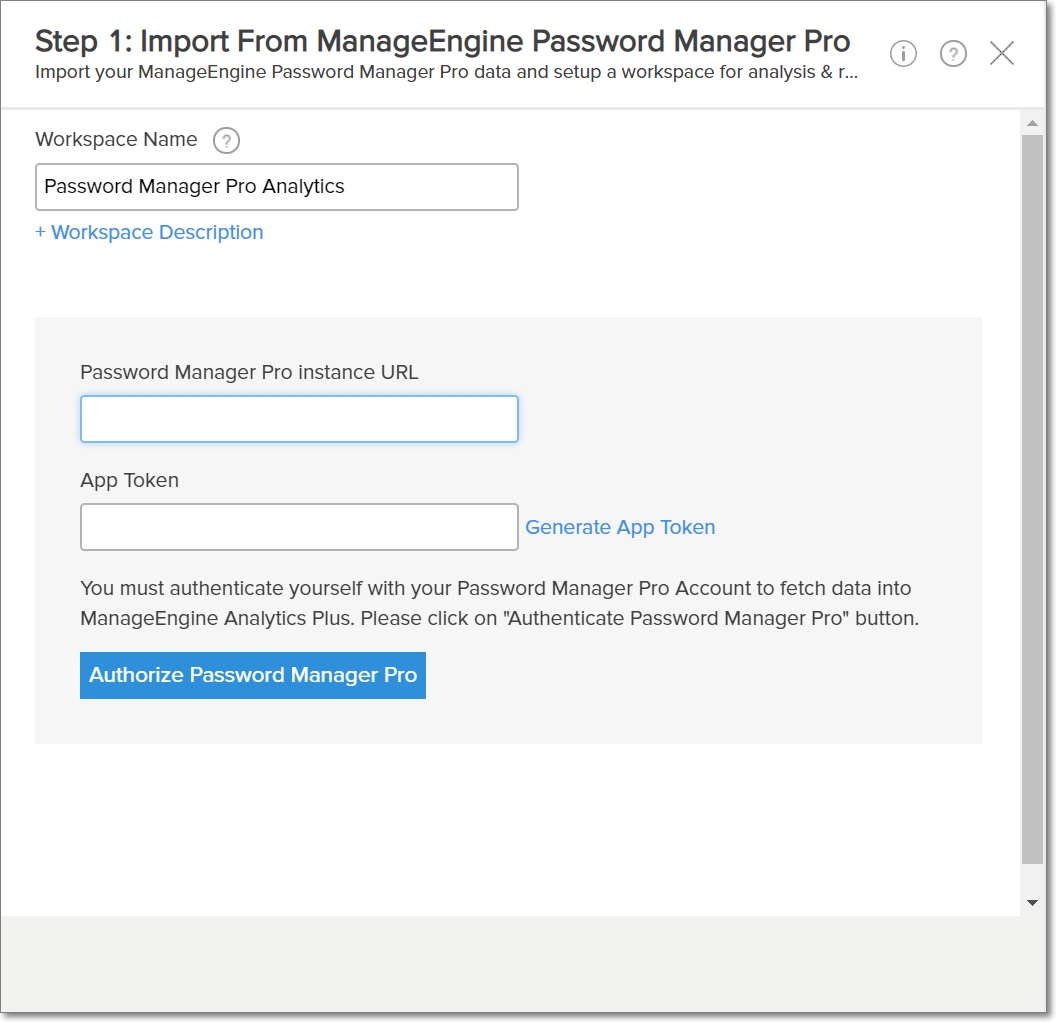This screenshot has height=1022, width=1056.
Task: Click the App Token label text
Action: point(130,480)
